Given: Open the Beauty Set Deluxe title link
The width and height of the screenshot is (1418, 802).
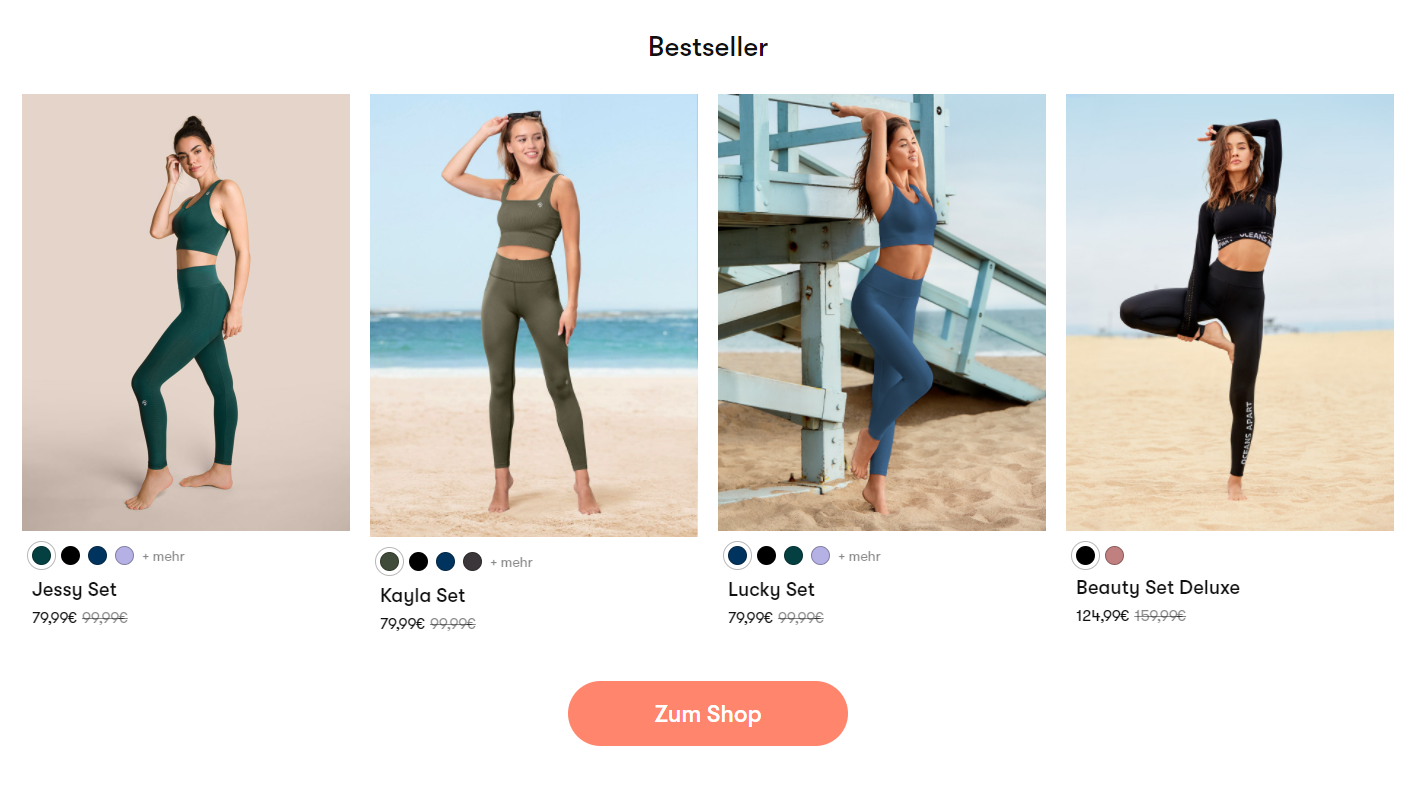Looking at the screenshot, I should click(1157, 588).
